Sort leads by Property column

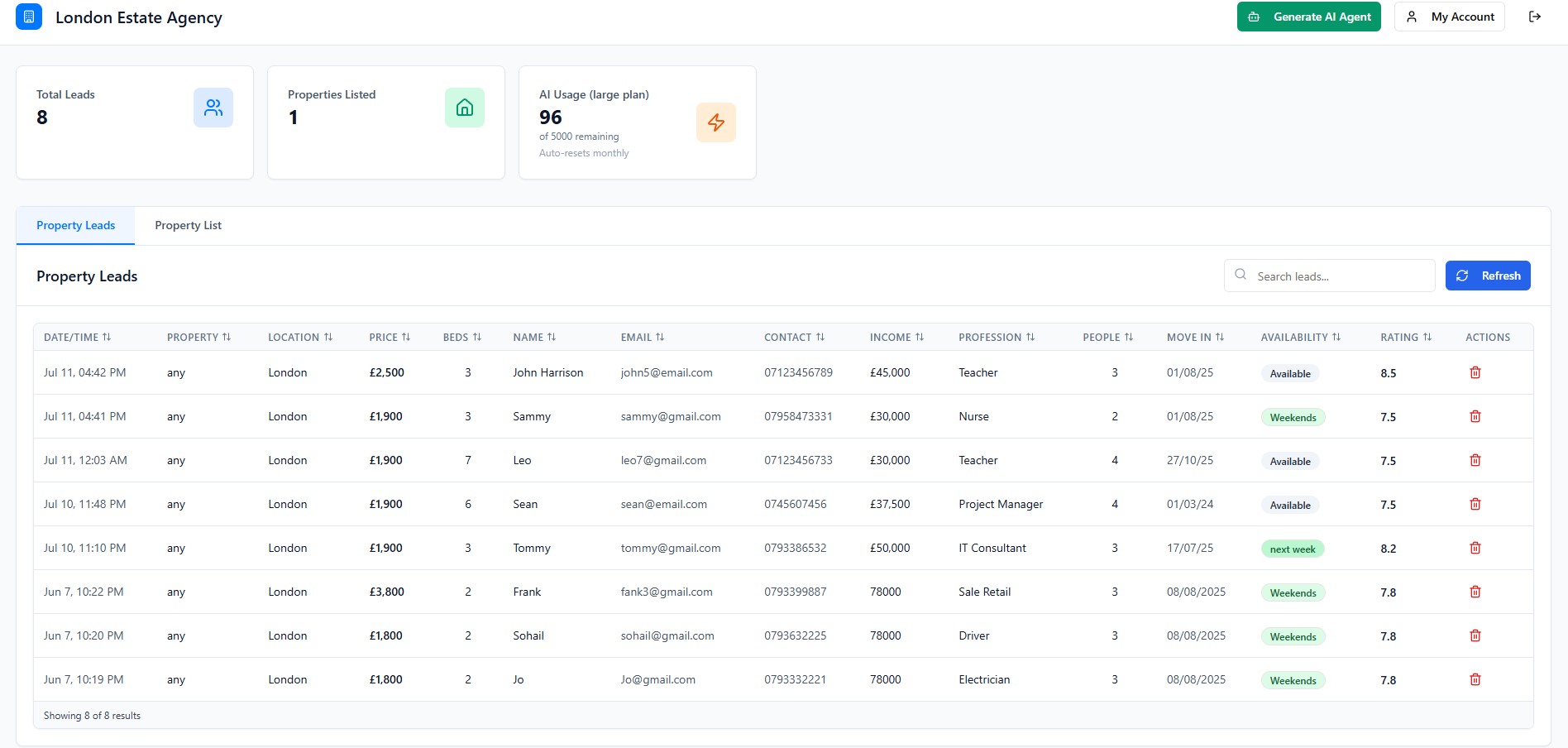(x=199, y=337)
